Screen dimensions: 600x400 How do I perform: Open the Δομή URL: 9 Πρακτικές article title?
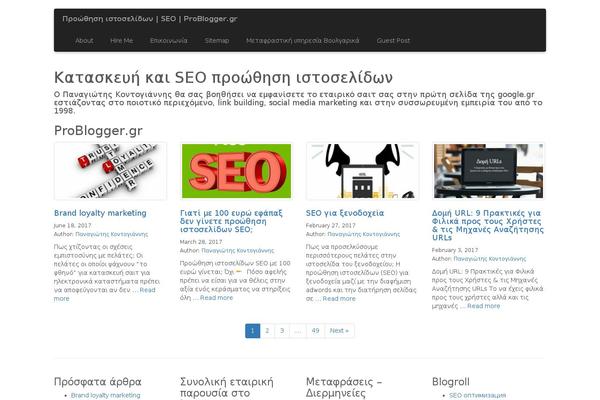coord(488,225)
